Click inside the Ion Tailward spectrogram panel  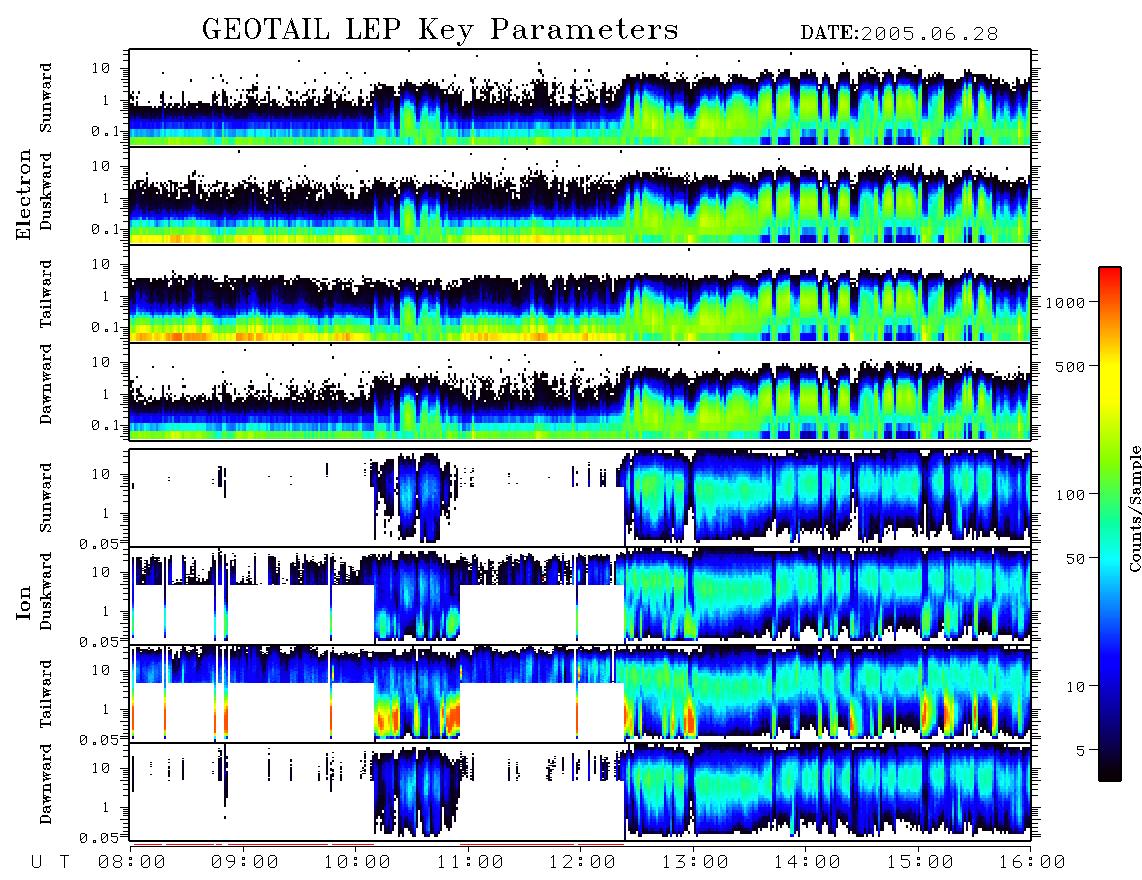click(580, 694)
